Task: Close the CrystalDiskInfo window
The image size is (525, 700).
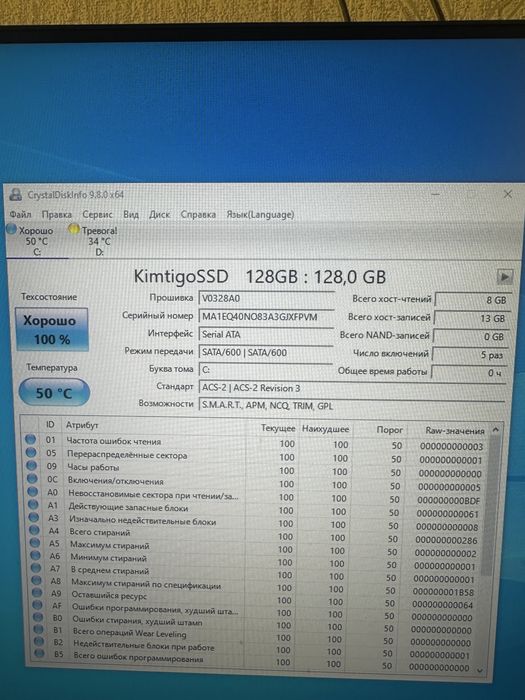Action: [508, 194]
